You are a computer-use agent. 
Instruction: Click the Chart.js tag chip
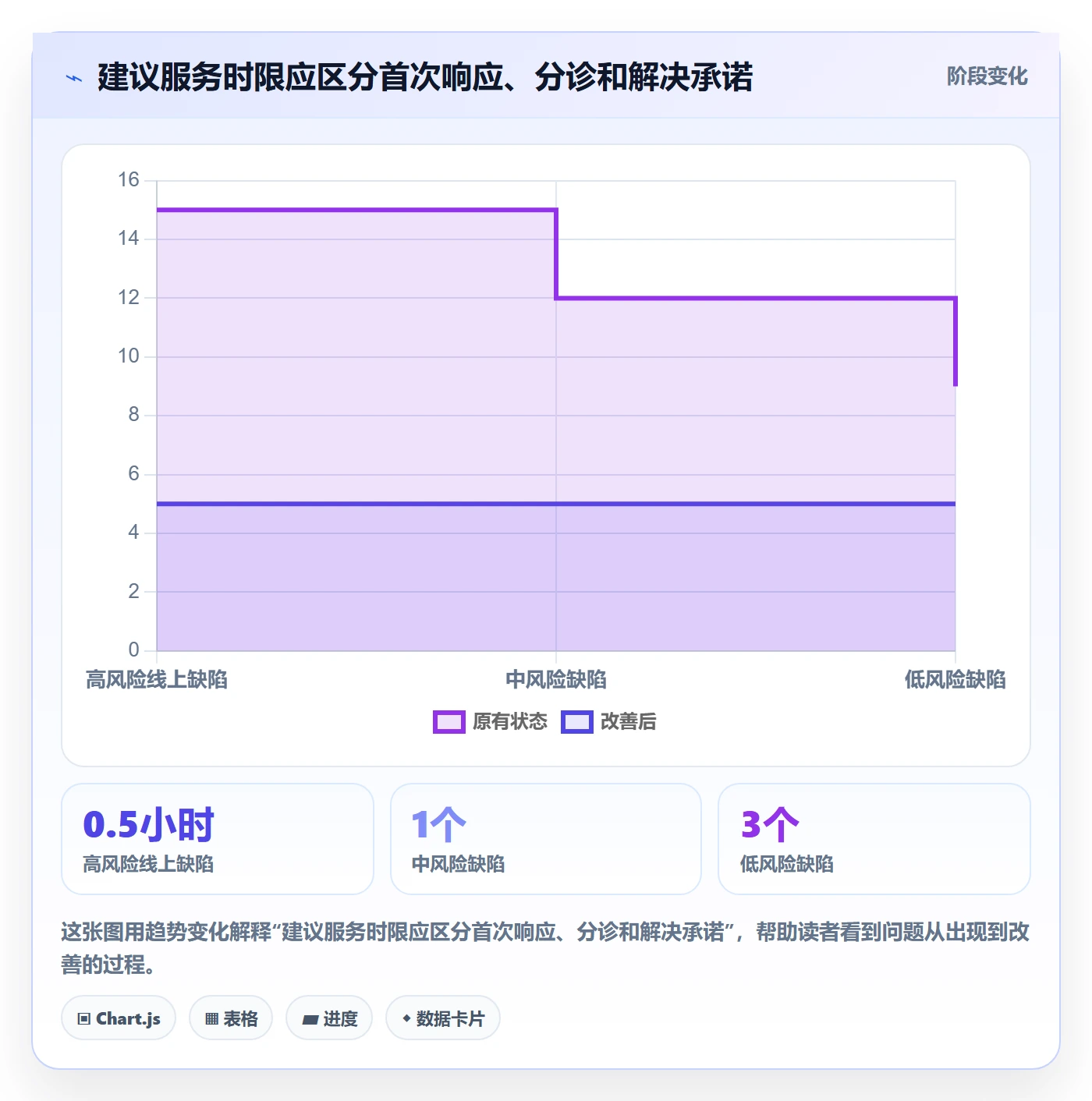[119, 1018]
